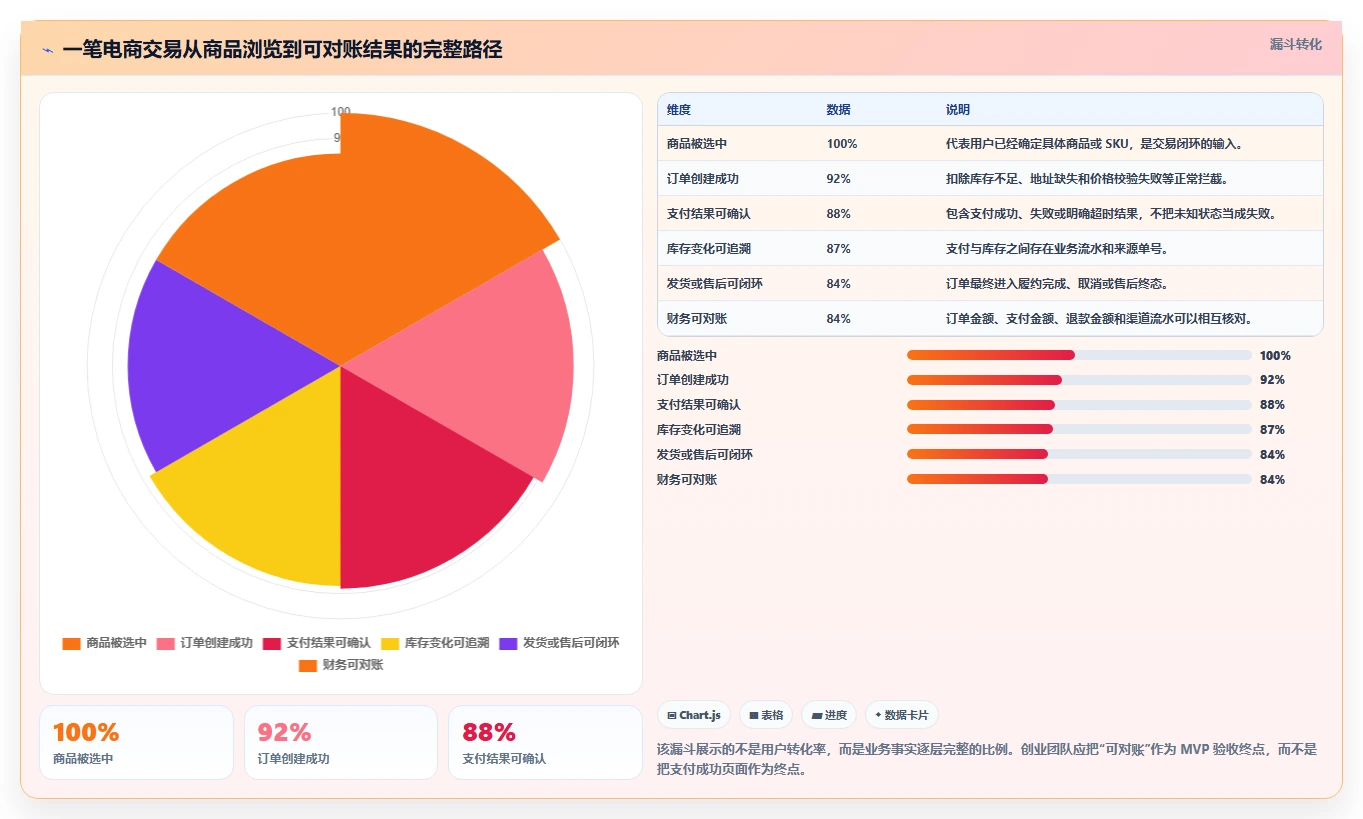Image resolution: width=1363 pixels, height=819 pixels.
Task: Click the 表格 tag
Action: [x=766, y=715]
